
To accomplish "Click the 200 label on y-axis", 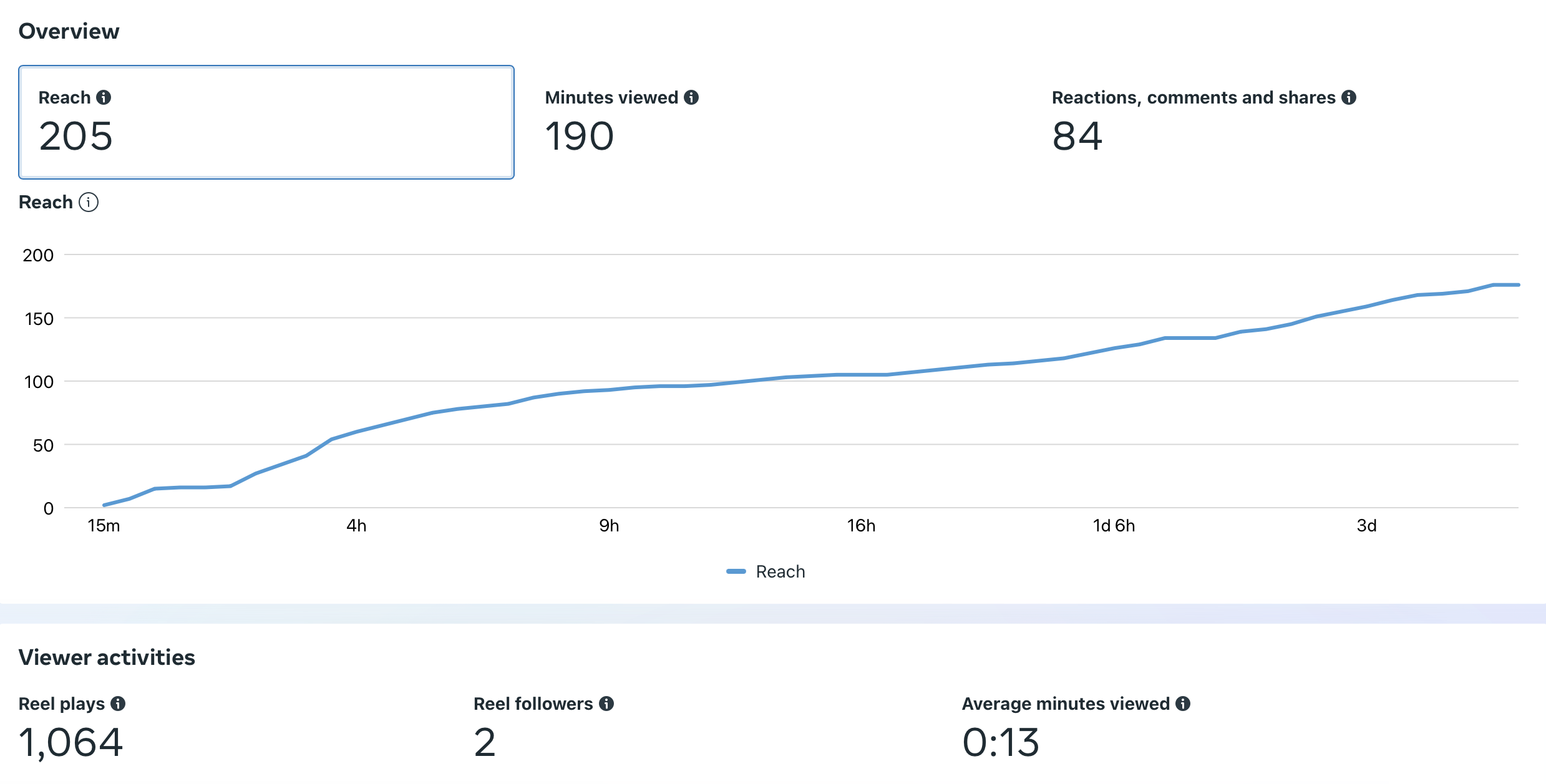I will [x=38, y=255].
